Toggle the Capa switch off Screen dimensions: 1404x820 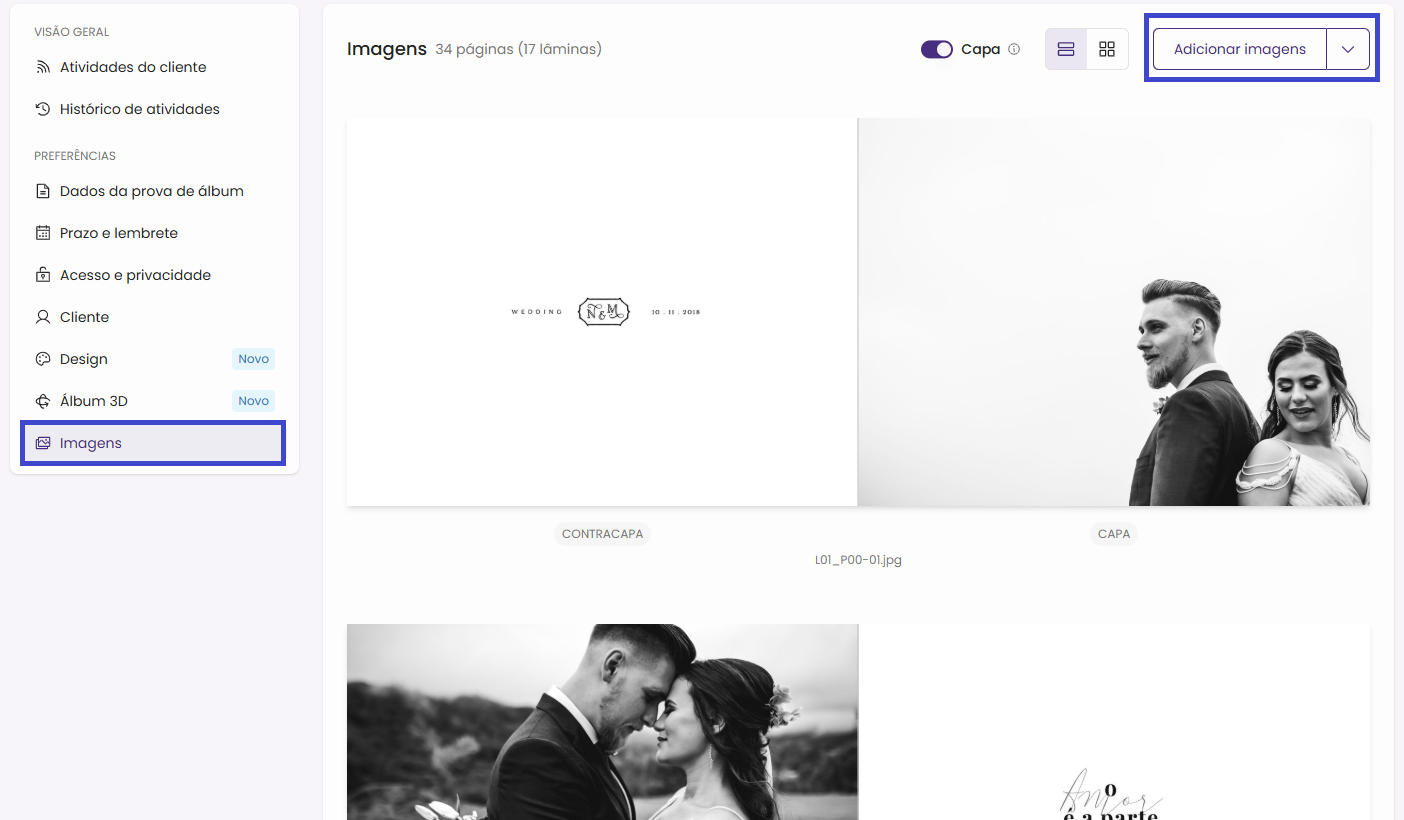937,49
